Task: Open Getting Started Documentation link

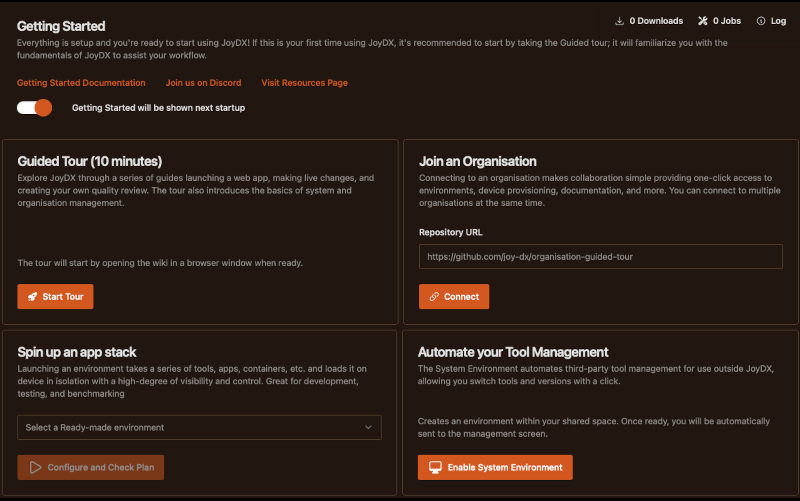Action: click(81, 83)
